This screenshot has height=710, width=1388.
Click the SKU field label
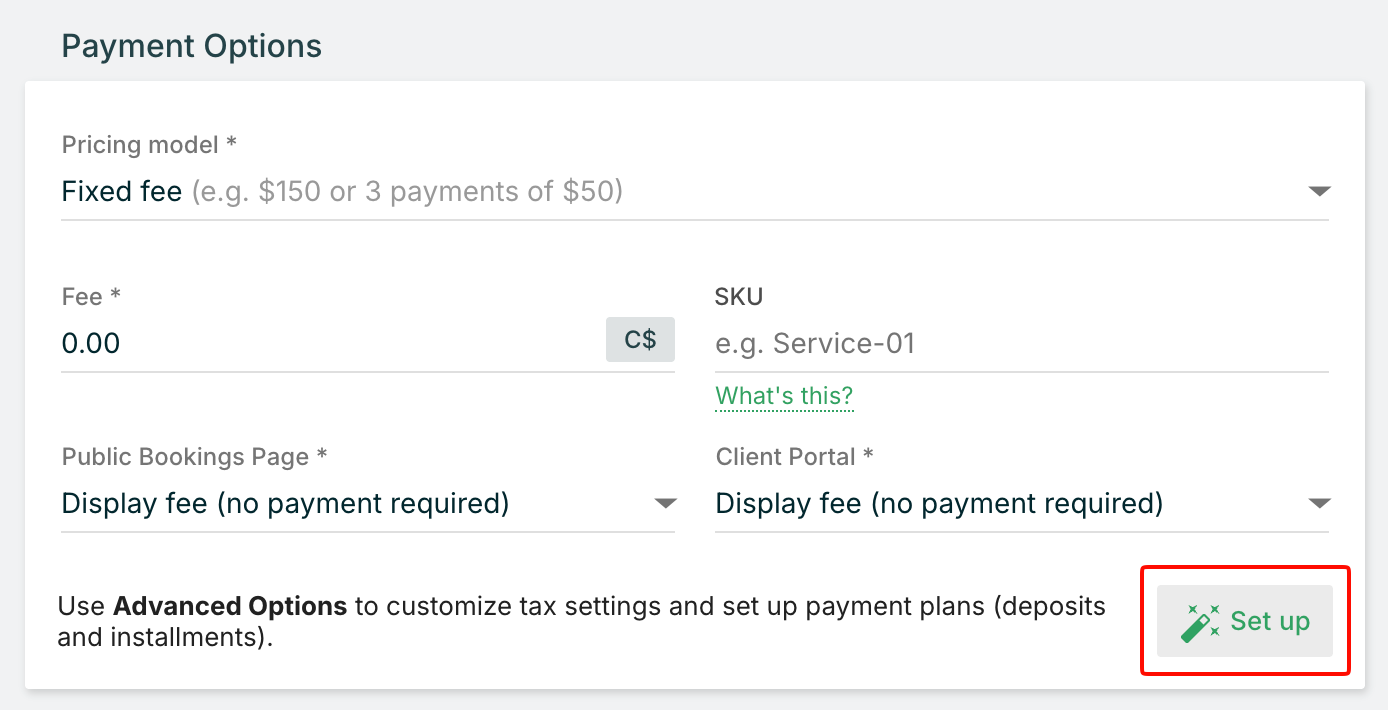[x=739, y=297]
